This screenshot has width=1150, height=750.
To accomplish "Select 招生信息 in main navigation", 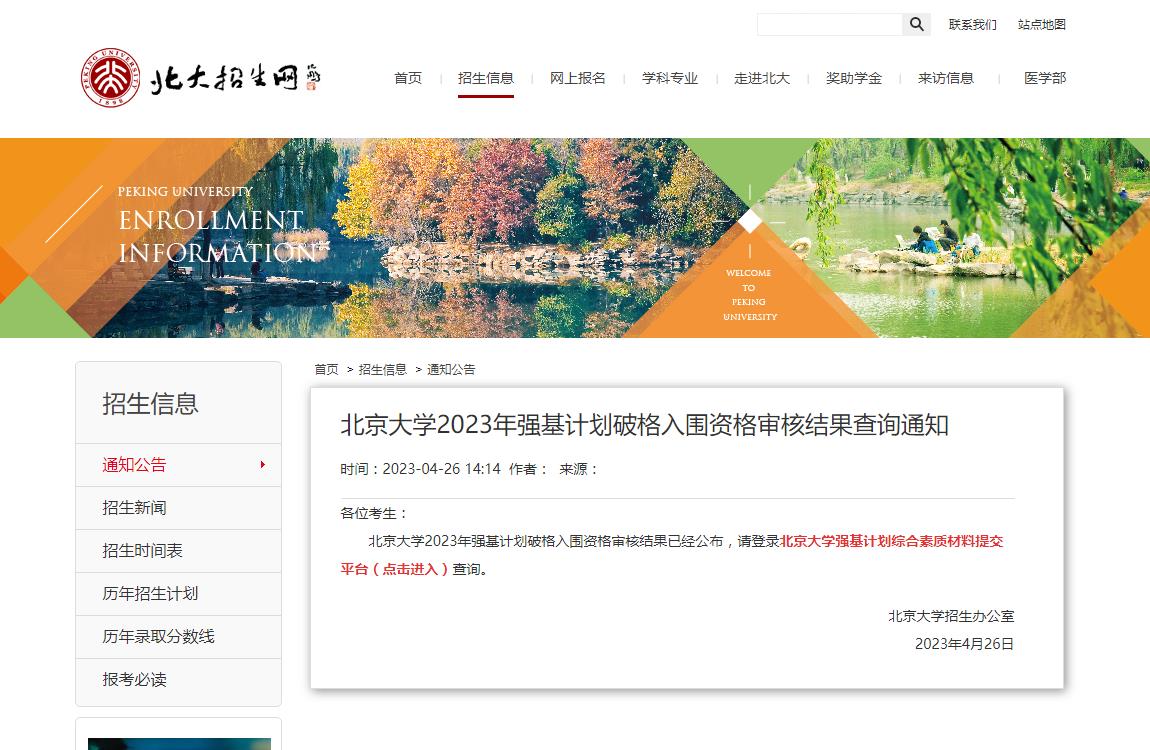I will [486, 78].
